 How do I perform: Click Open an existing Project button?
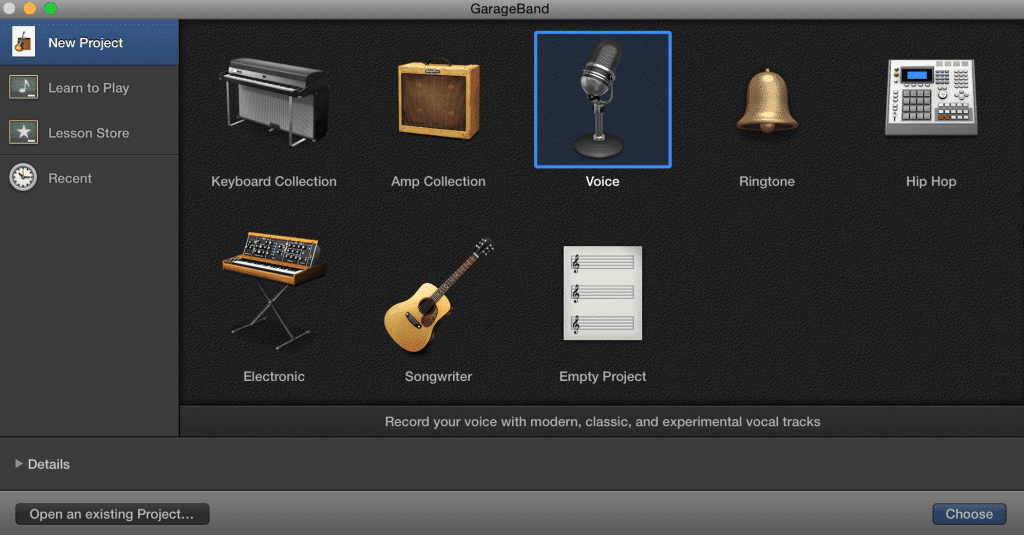112,514
